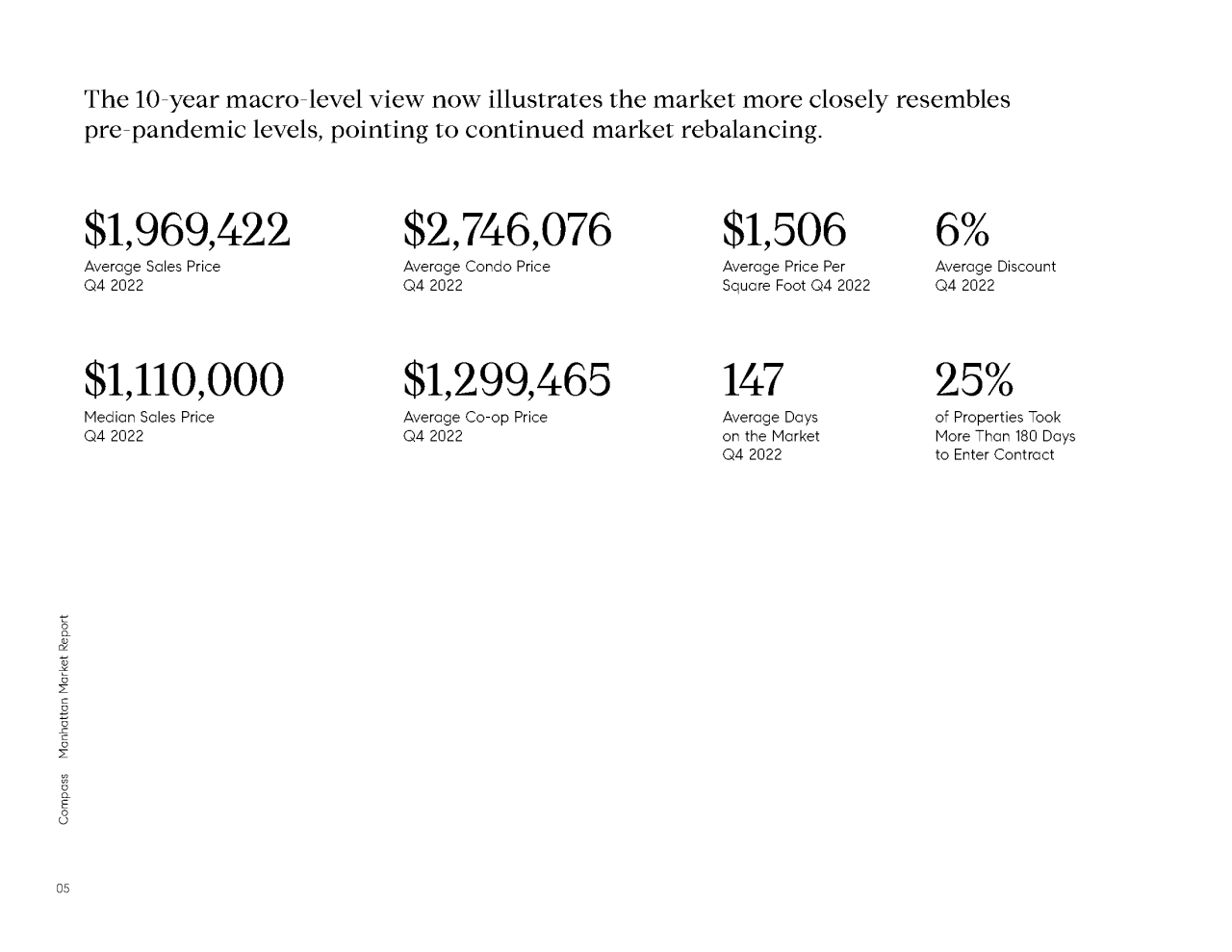This screenshot has height=952, width=1232.
Task: Select the Average Co-op Price label
Action: point(475,426)
